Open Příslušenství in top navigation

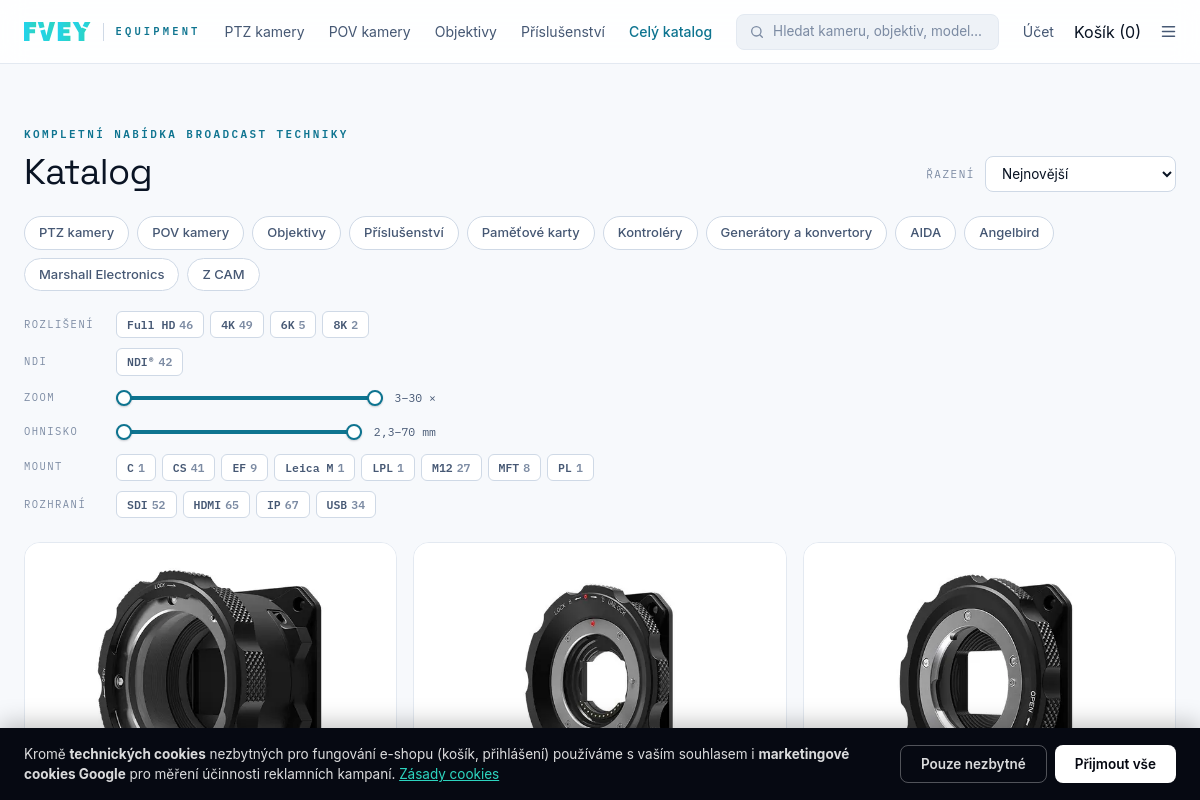point(563,32)
